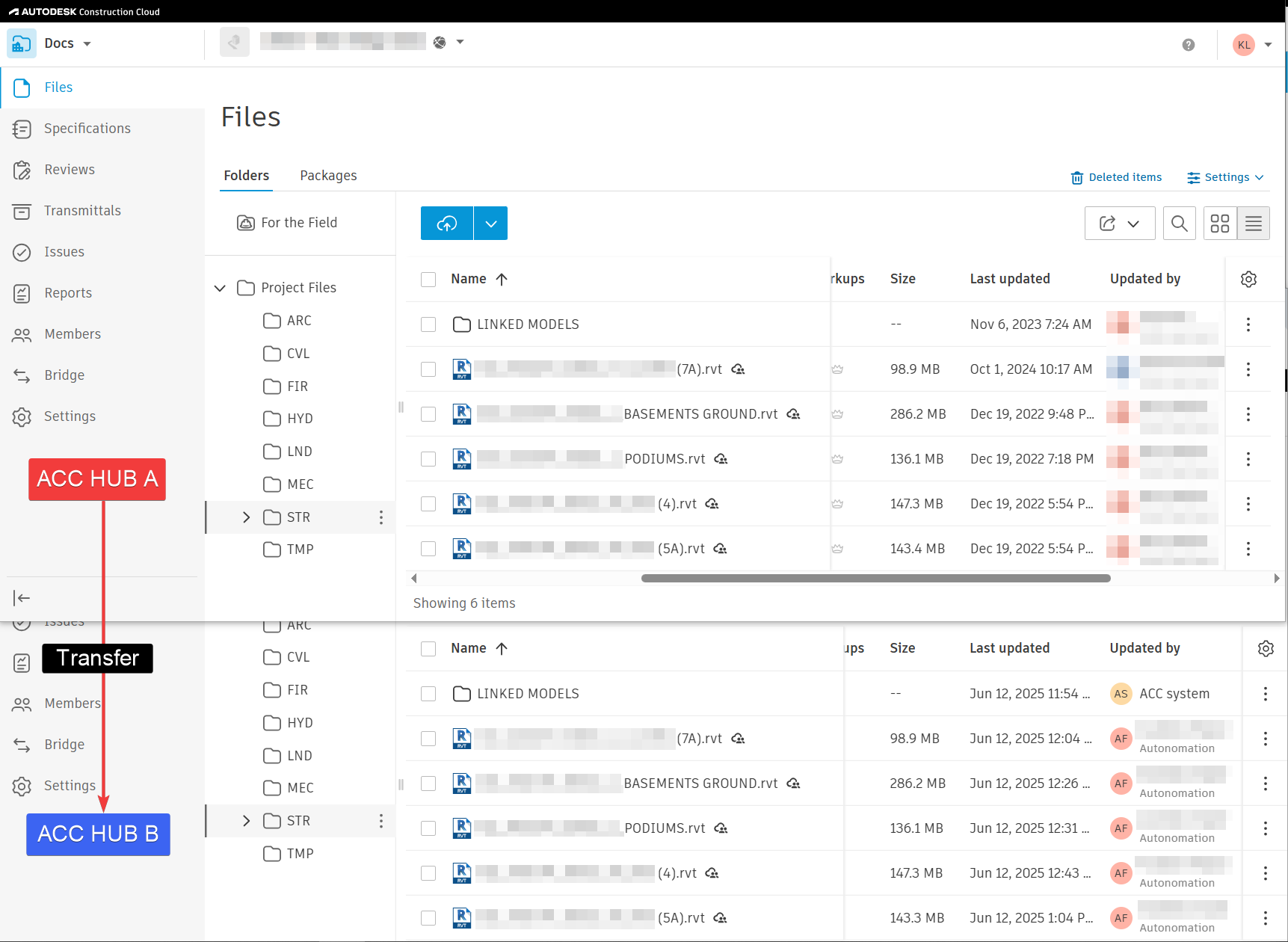Viewport: 1288px width, 942px height.
Task: Open the KL user avatar menu
Action: click(x=1244, y=45)
